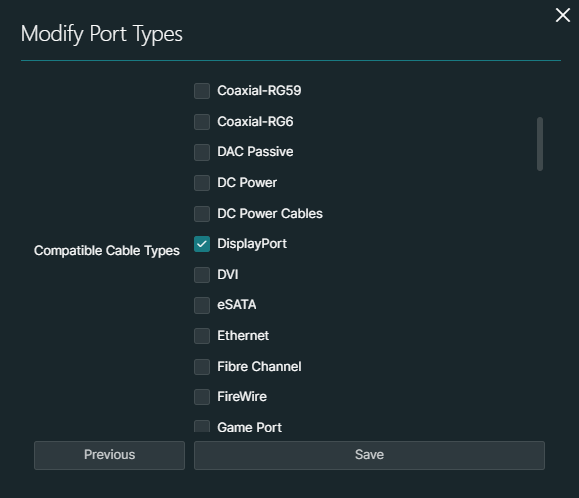The width and height of the screenshot is (579, 498).
Task: Click the Previous button
Action: pos(109,455)
